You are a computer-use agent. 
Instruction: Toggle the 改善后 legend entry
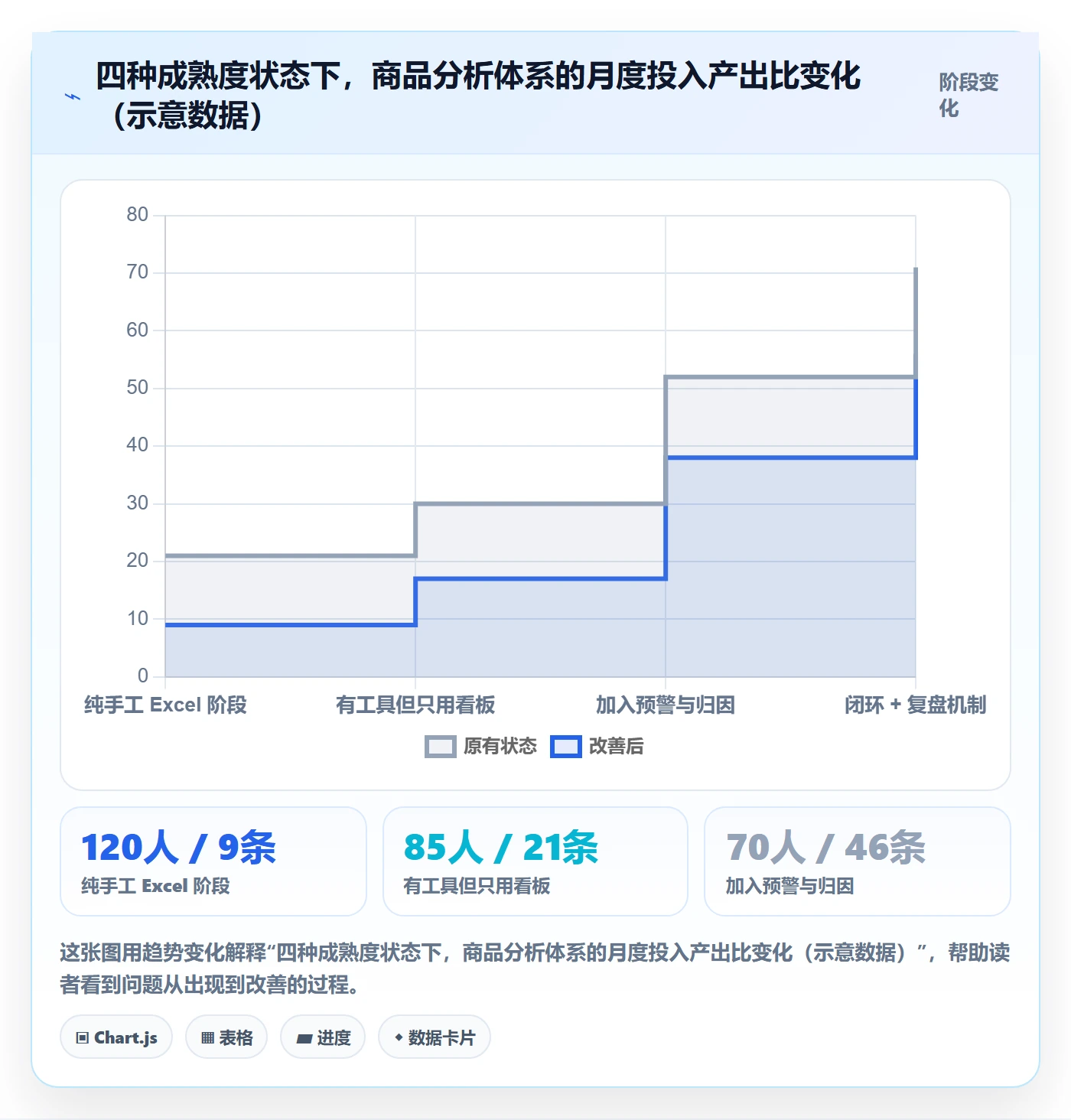pos(597,747)
